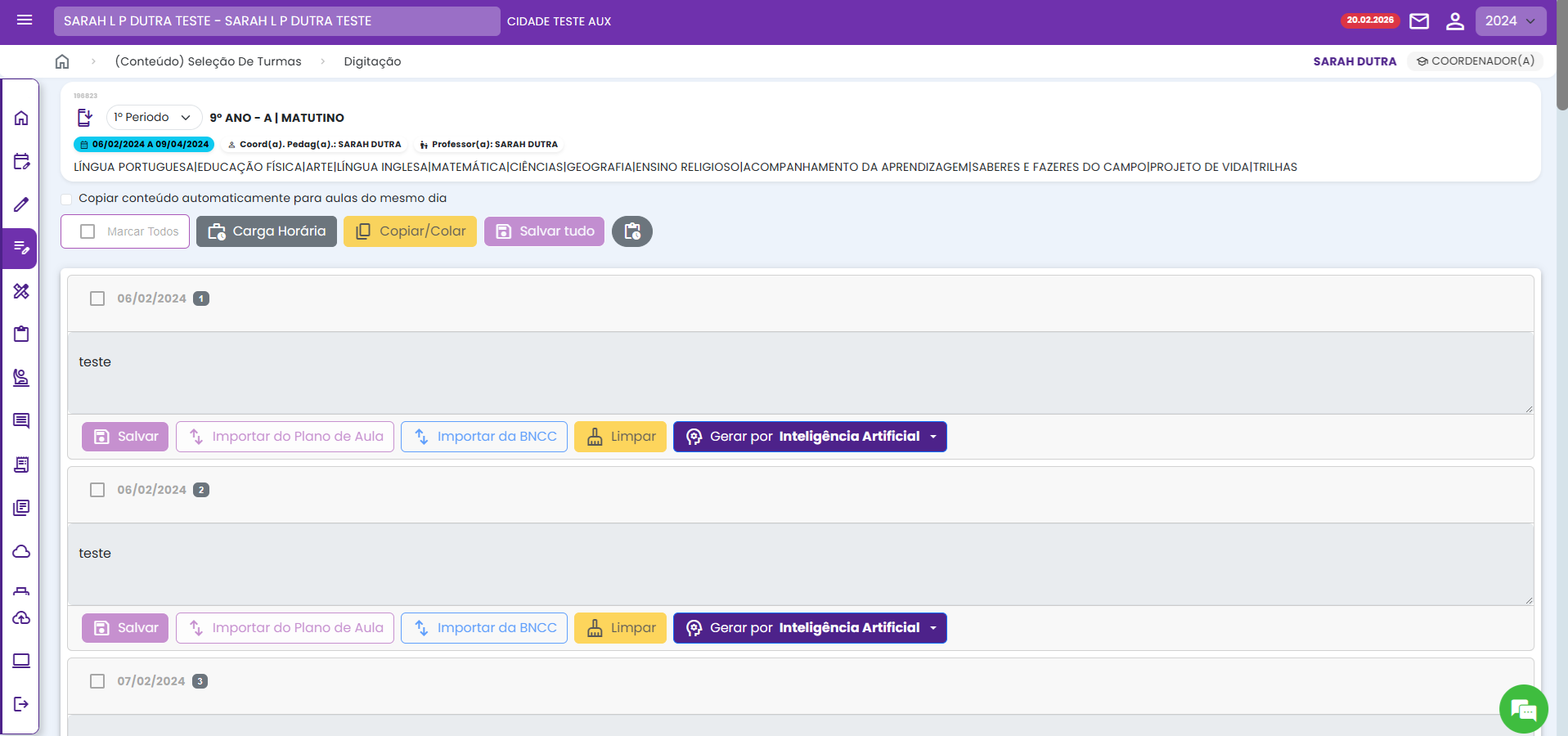Screen dimensions: 1568x736
Task: Click the pencil icon in sidebar
Action: point(21,204)
